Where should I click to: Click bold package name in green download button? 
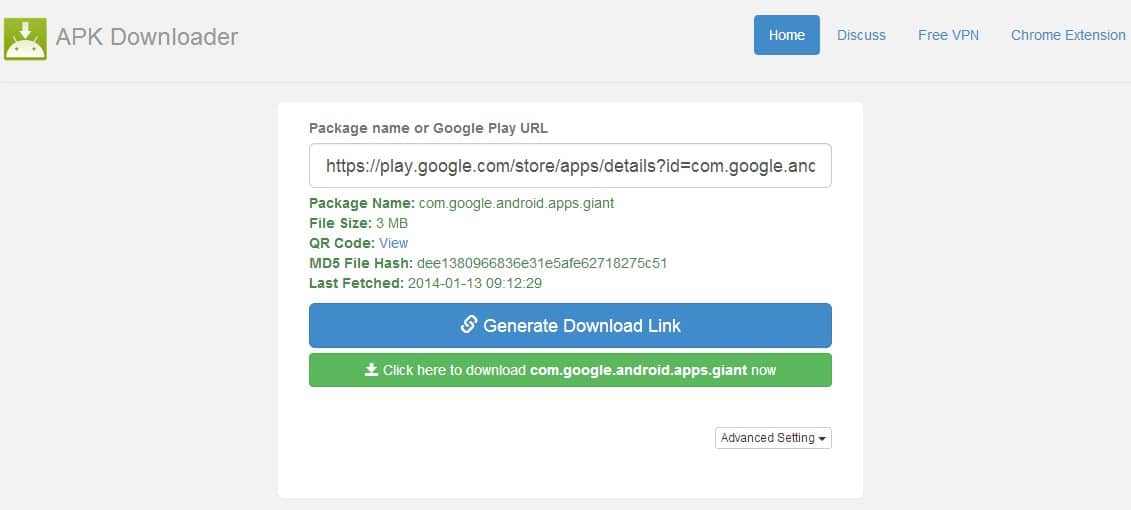(x=638, y=370)
